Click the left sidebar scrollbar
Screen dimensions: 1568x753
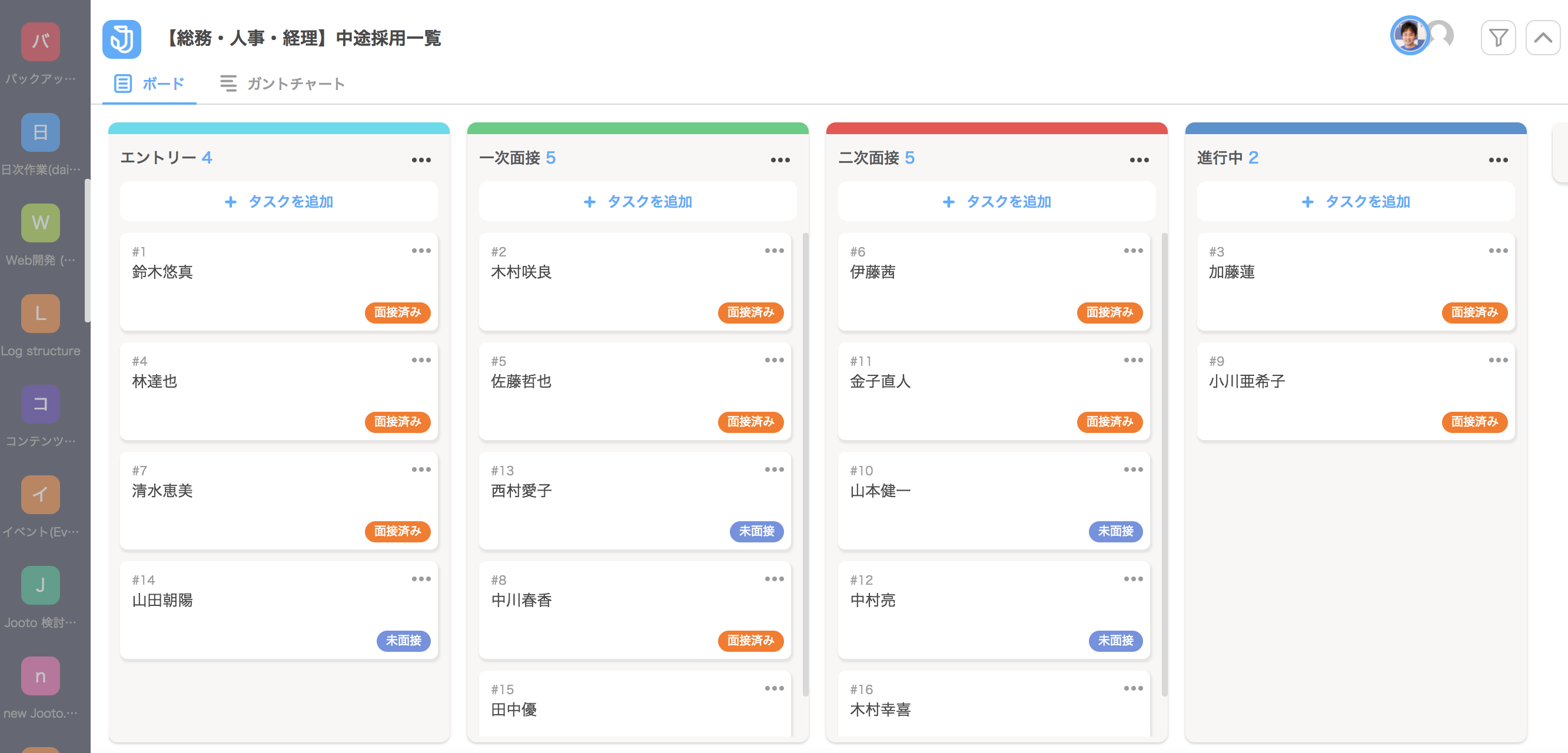[x=87, y=251]
